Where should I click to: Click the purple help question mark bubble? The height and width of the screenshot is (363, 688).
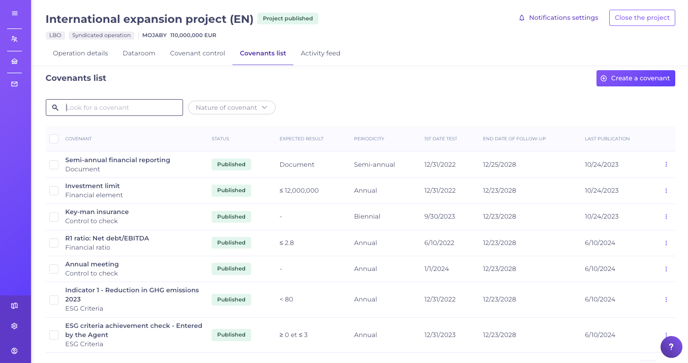point(671,347)
